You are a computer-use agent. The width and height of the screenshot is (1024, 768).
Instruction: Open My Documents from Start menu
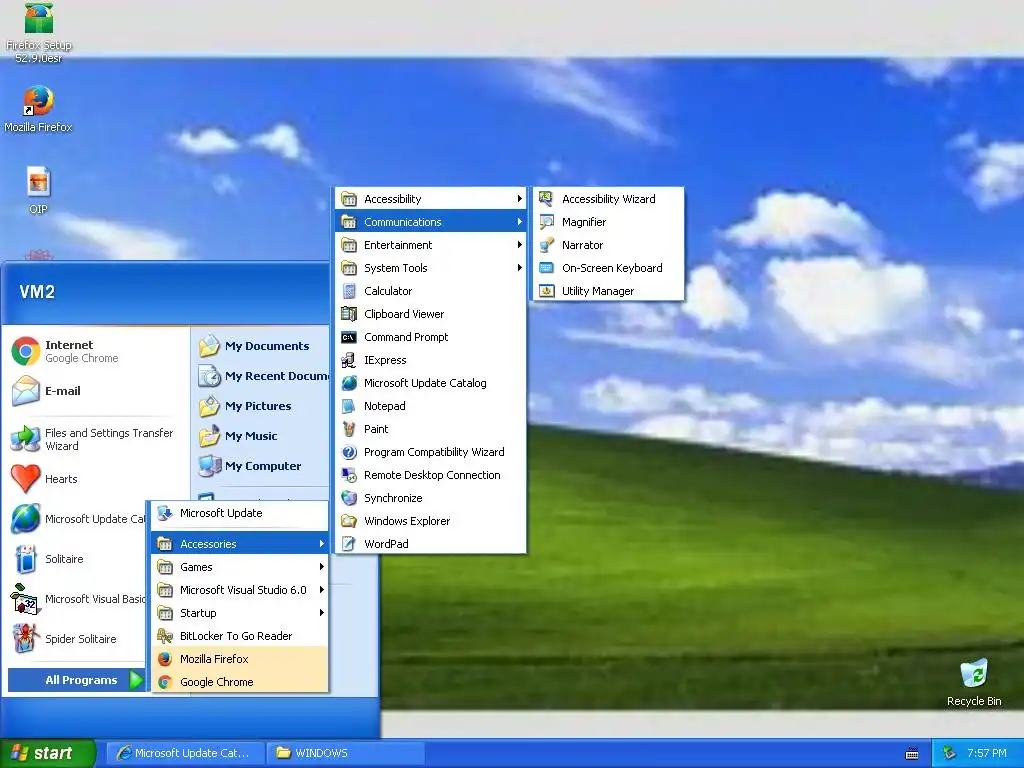click(x=263, y=345)
